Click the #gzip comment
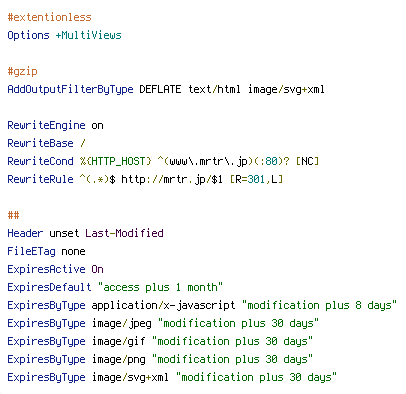 22,71
